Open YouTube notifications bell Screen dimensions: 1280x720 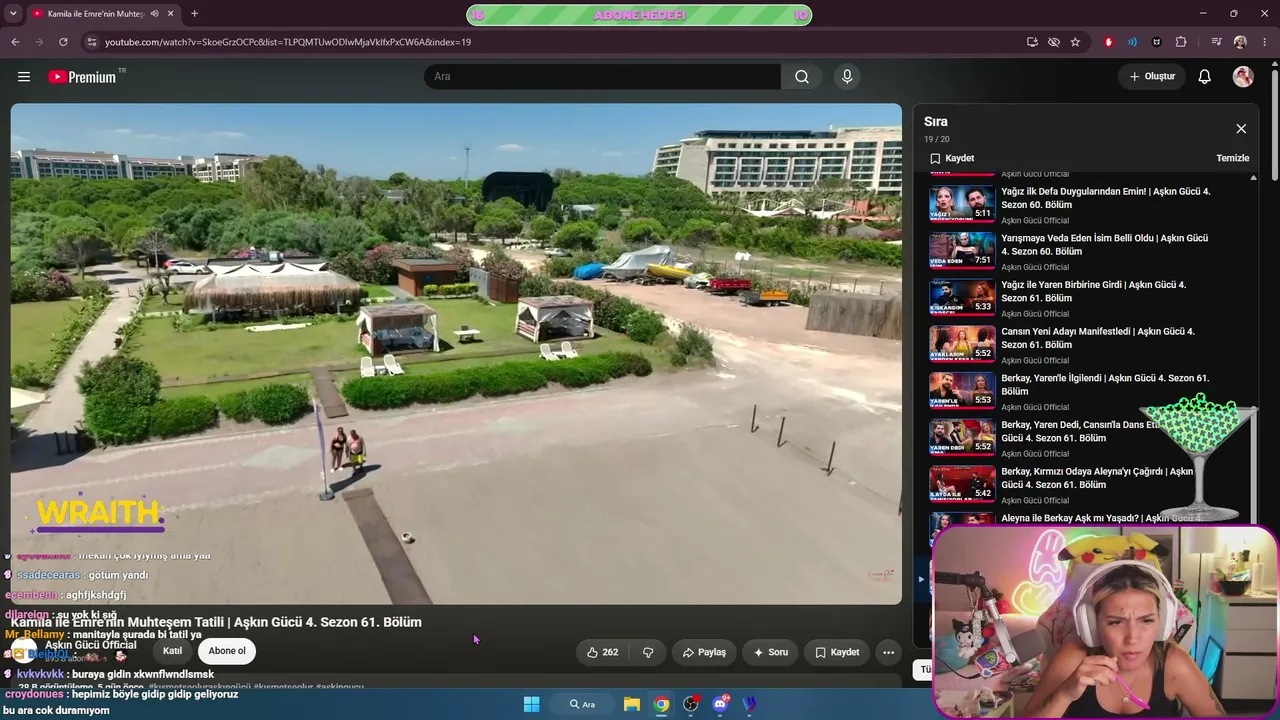pos(1205,77)
